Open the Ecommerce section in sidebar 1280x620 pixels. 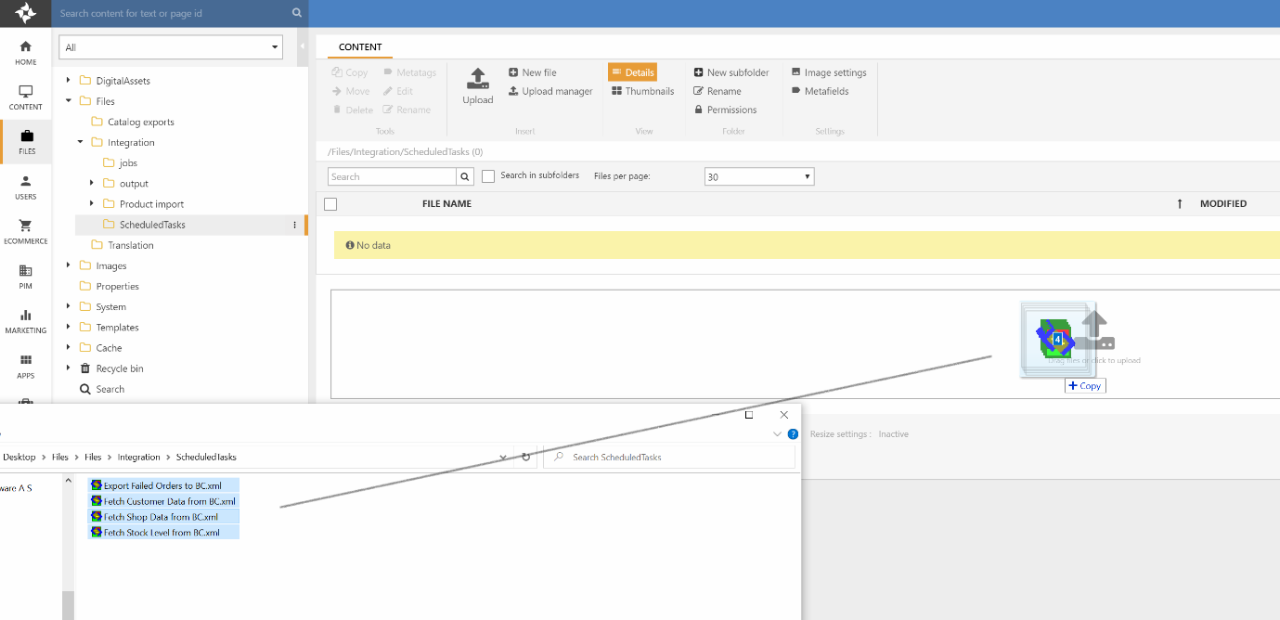tap(25, 231)
